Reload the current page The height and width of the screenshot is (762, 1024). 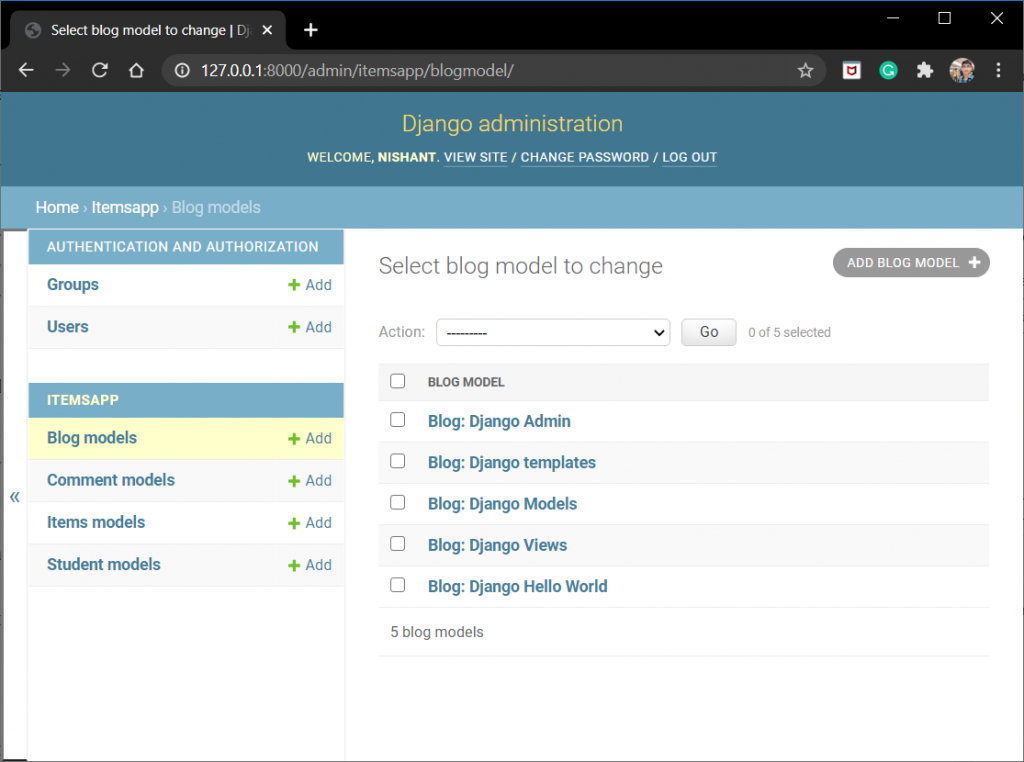[x=99, y=70]
